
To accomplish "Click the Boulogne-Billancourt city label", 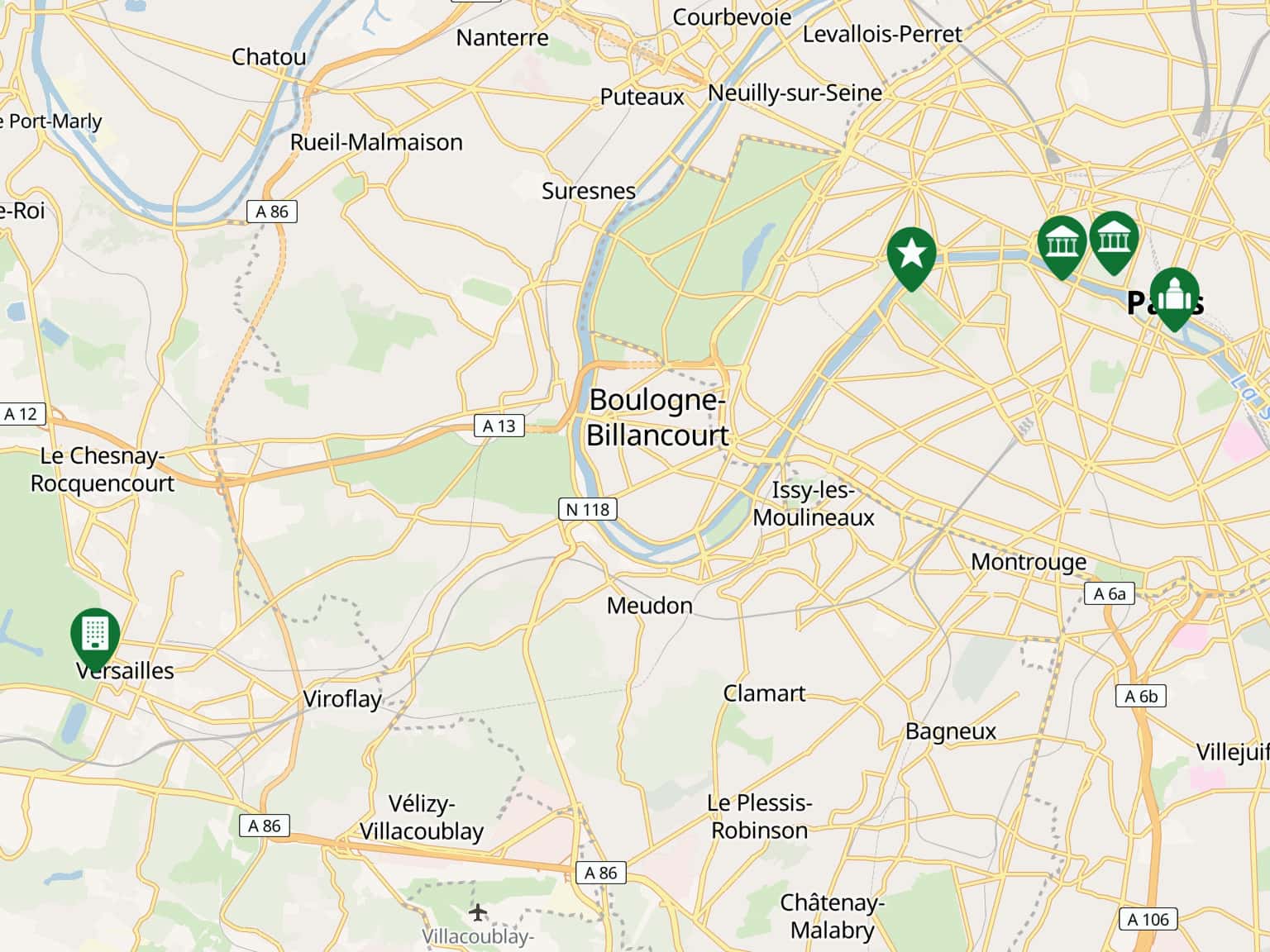I will [x=657, y=417].
